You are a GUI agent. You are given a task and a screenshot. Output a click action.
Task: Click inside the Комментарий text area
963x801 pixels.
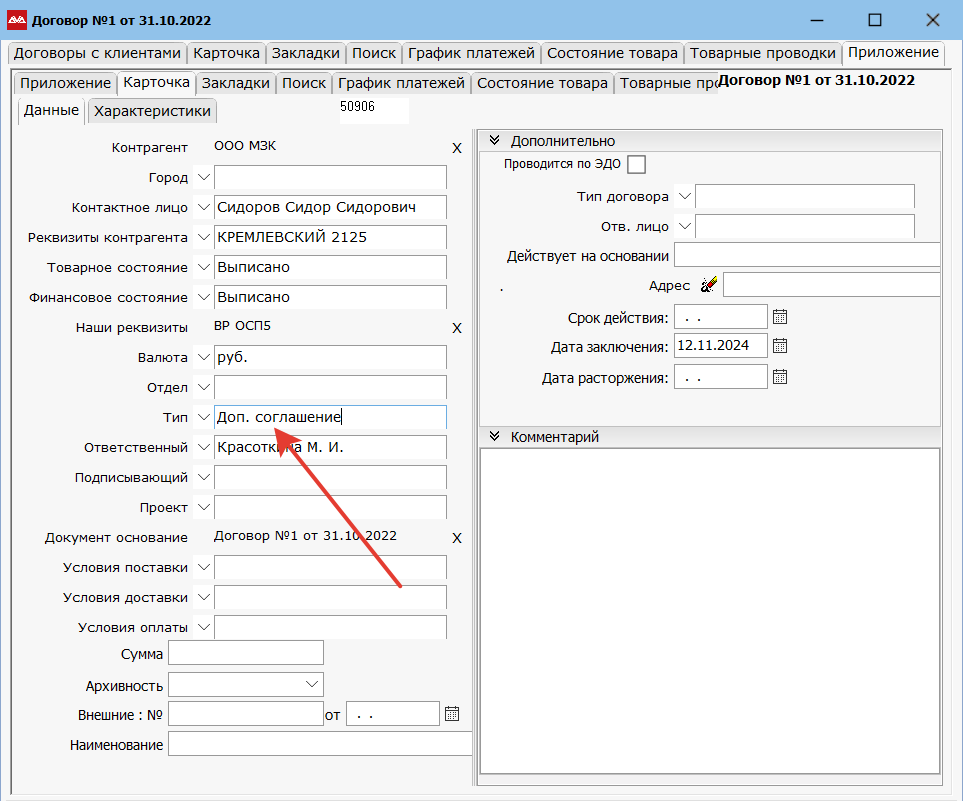coord(709,611)
